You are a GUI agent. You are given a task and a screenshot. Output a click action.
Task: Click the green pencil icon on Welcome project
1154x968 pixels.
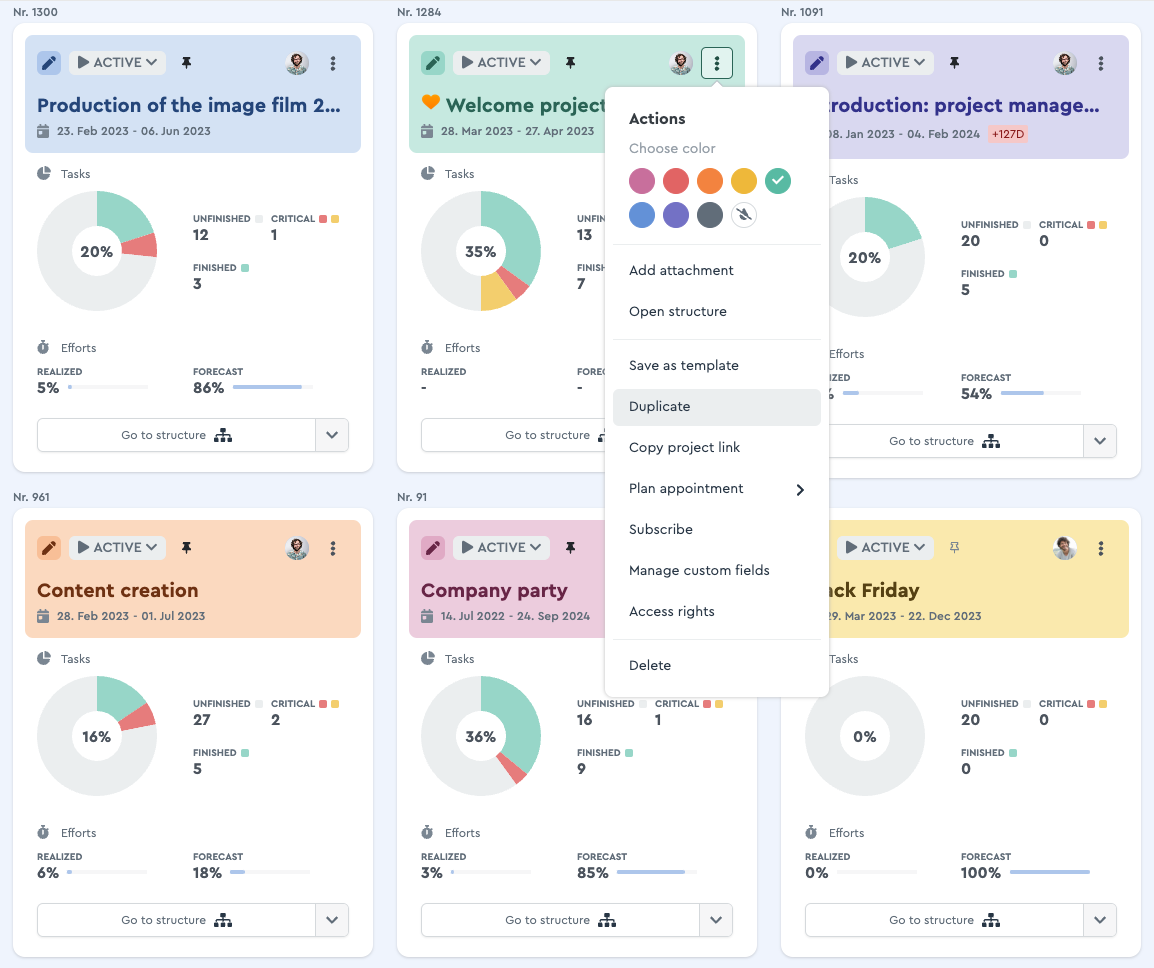433,63
